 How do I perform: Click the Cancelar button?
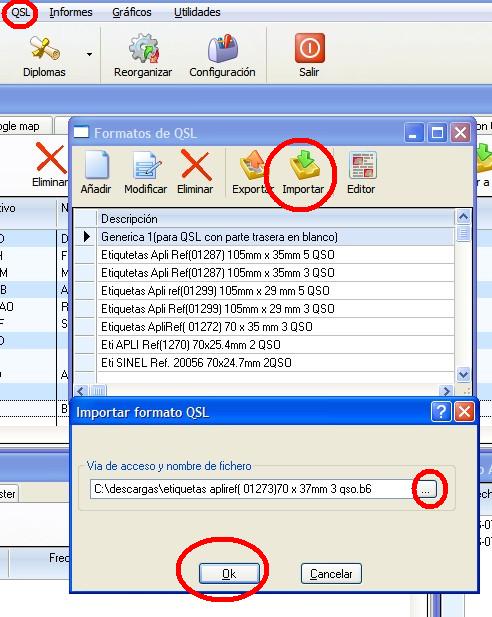pos(331,574)
